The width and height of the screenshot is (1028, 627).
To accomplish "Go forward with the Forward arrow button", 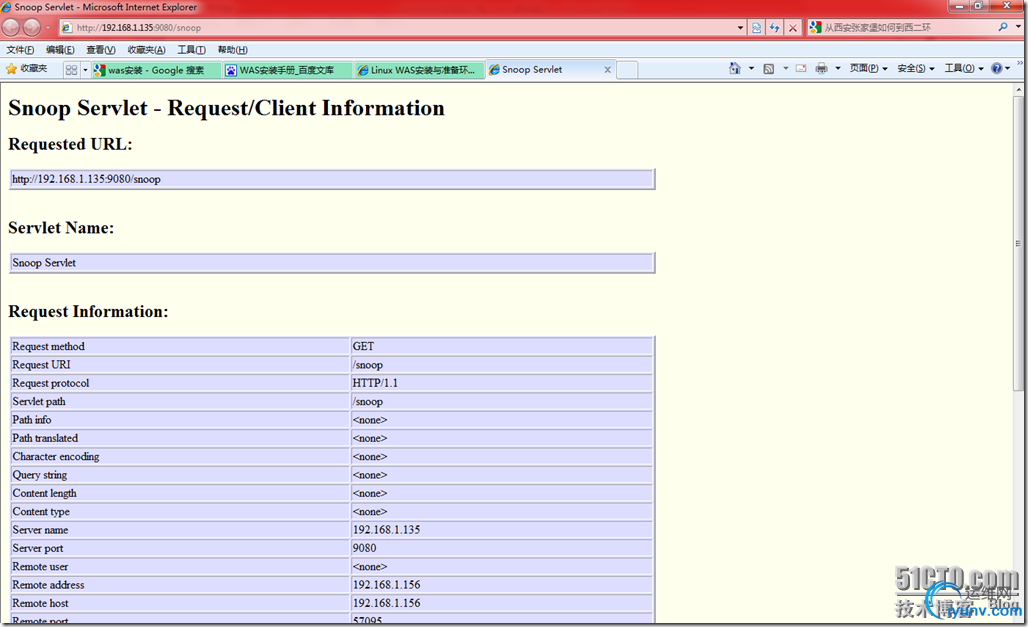I will 31,28.
